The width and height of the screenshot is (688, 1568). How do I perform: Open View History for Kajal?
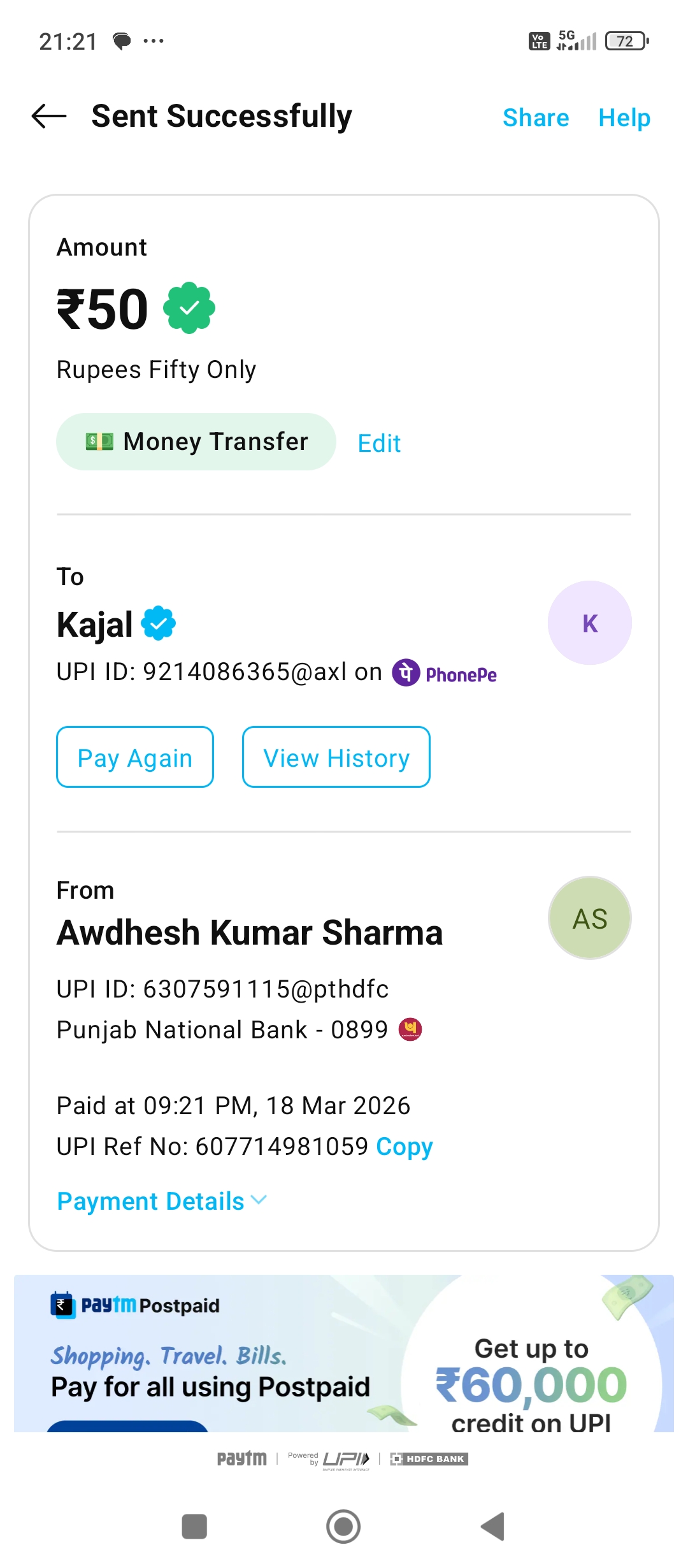coord(336,757)
